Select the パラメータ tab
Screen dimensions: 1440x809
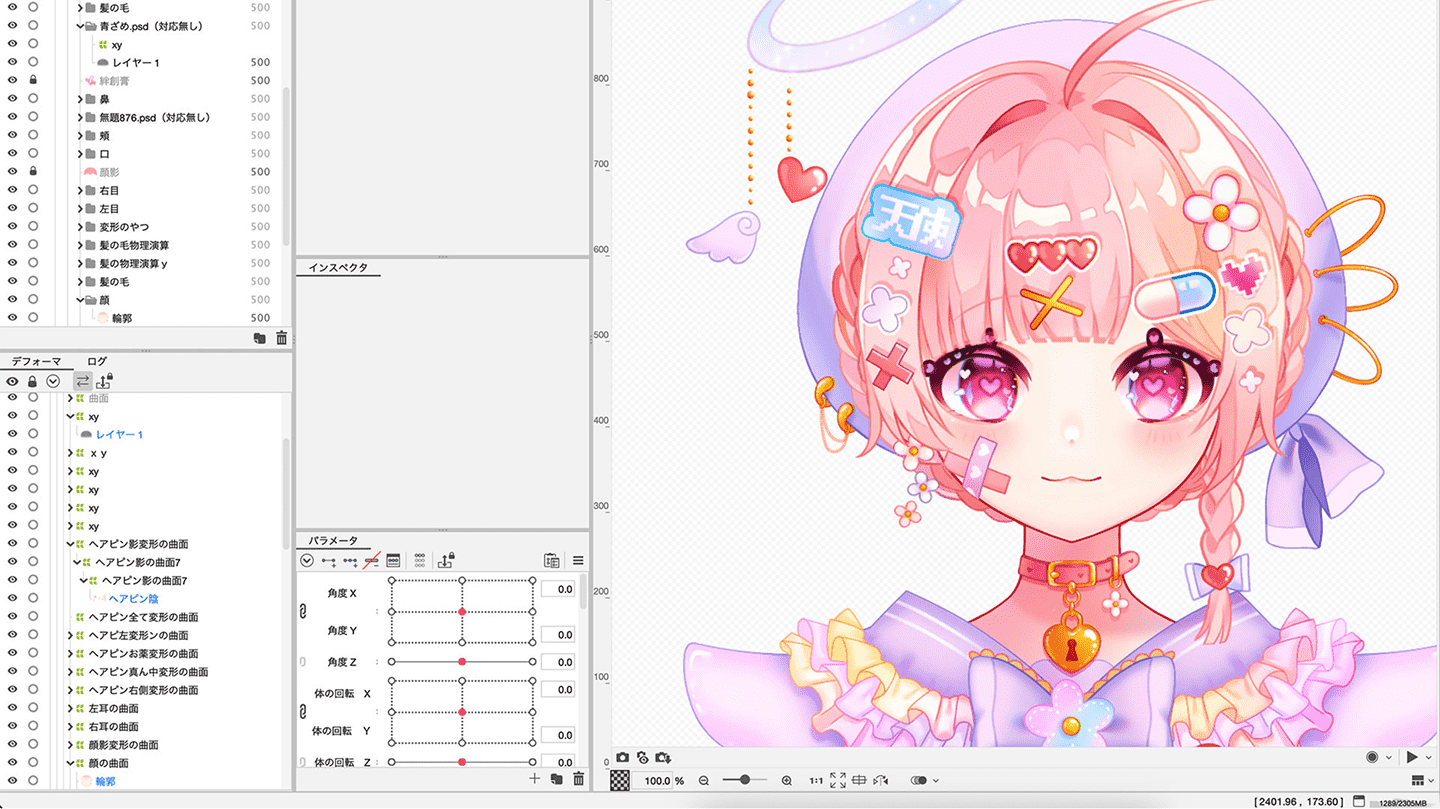[333, 541]
